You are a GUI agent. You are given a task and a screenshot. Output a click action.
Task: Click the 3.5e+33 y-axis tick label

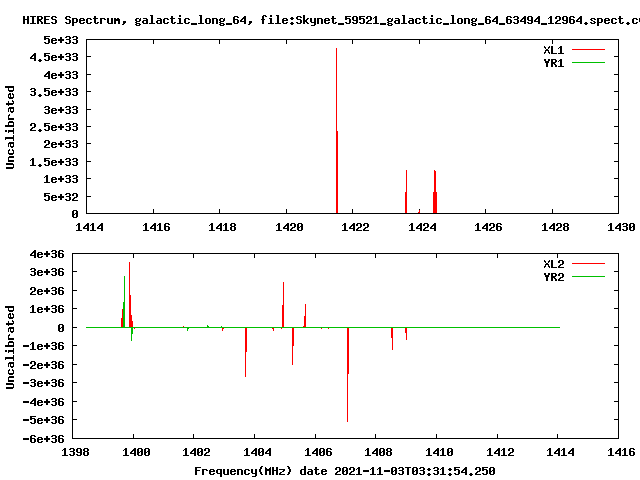[54, 92]
